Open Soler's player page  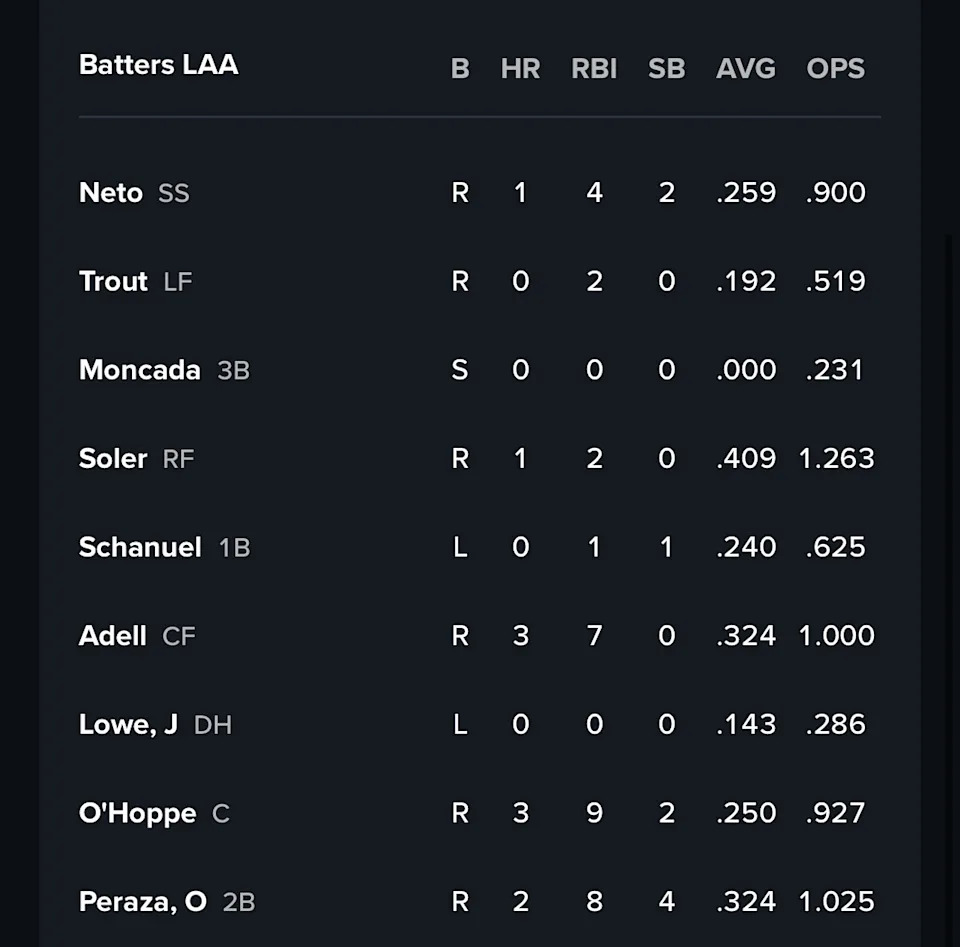pyautogui.click(x=113, y=458)
